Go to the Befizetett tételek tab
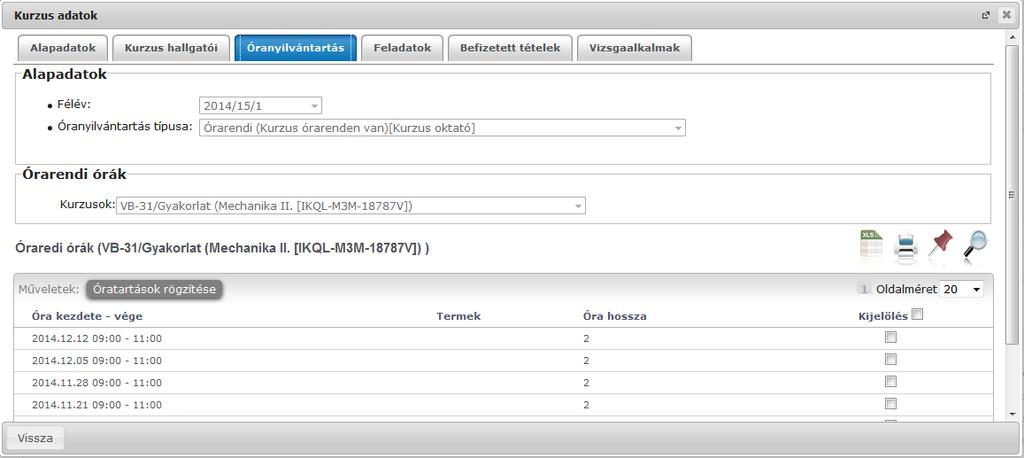The image size is (1024, 458). [510, 48]
